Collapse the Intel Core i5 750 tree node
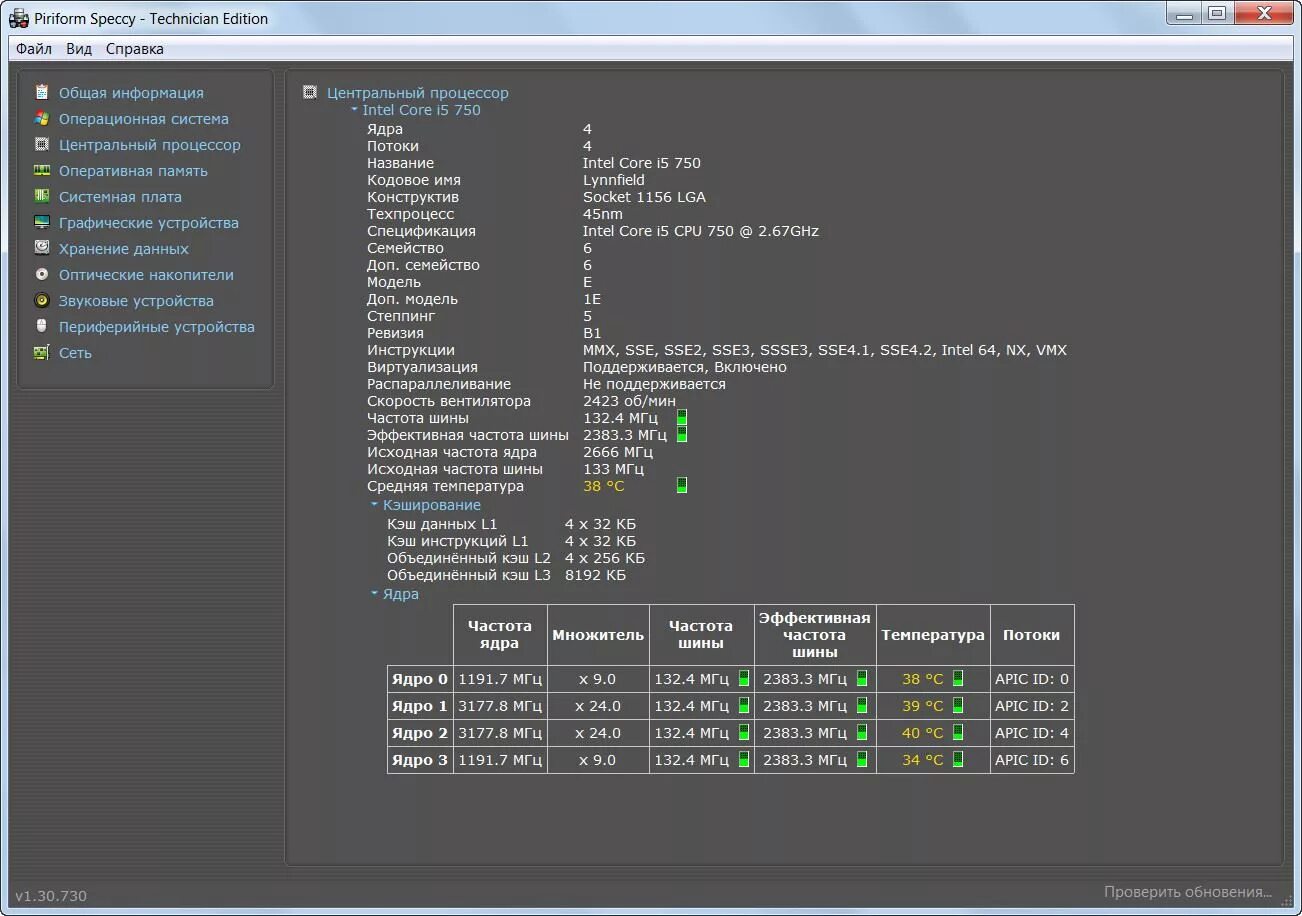1302x916 pixels. [x=354, y=110]
